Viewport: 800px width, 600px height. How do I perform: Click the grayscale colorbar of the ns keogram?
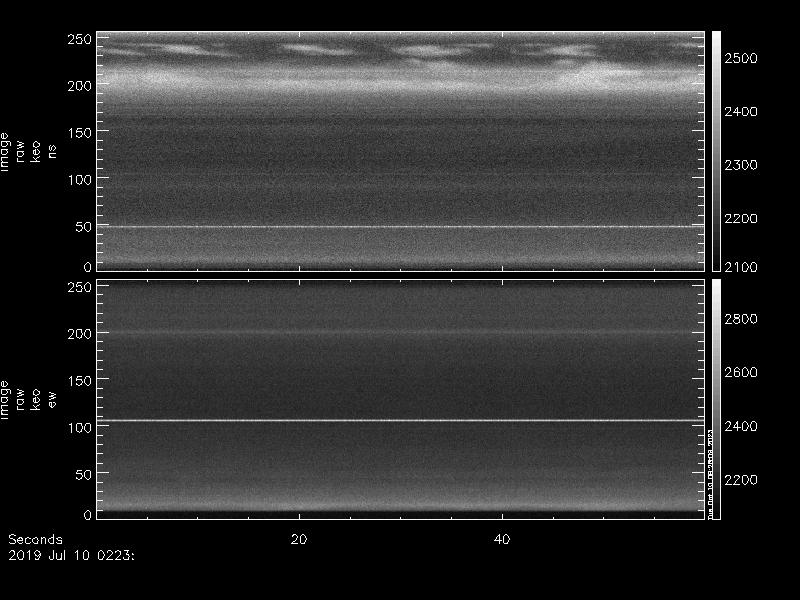coord(716,152)
